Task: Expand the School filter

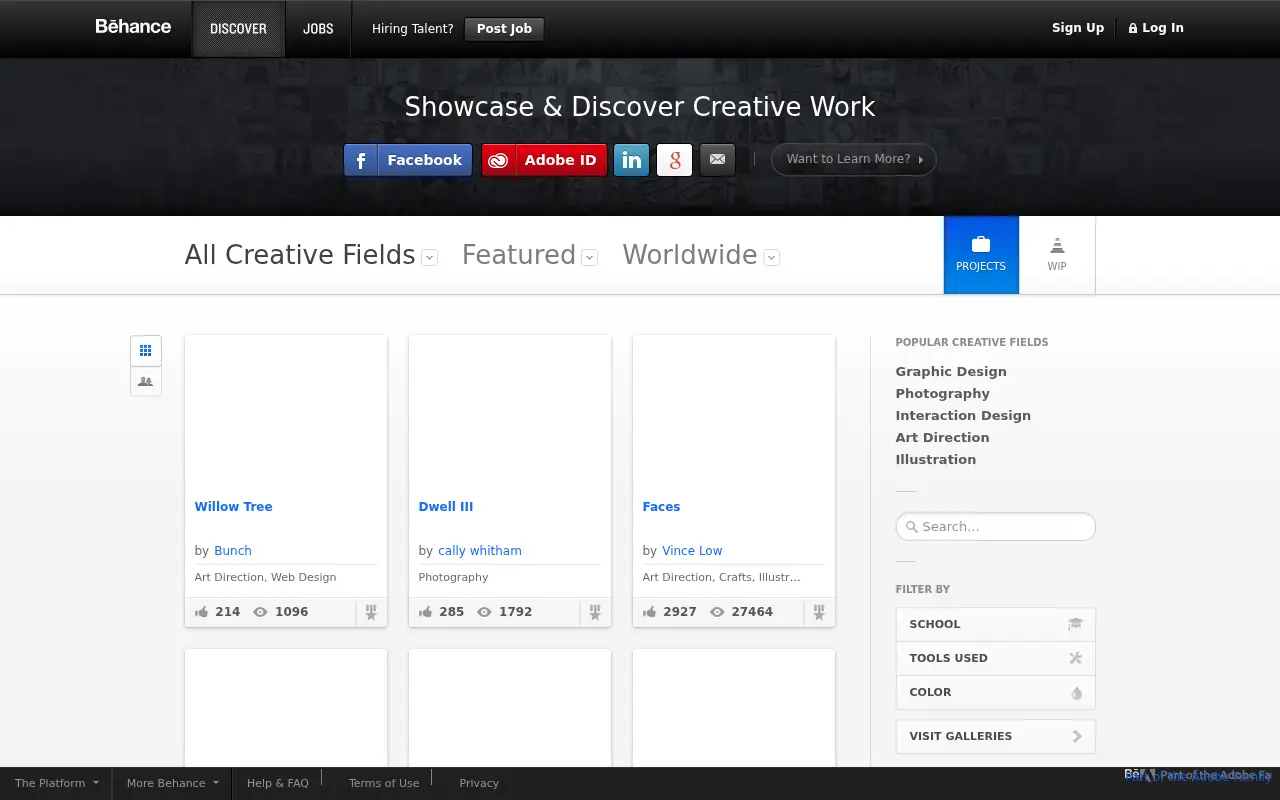Action: pyautogui.click(x=996, y=624)
